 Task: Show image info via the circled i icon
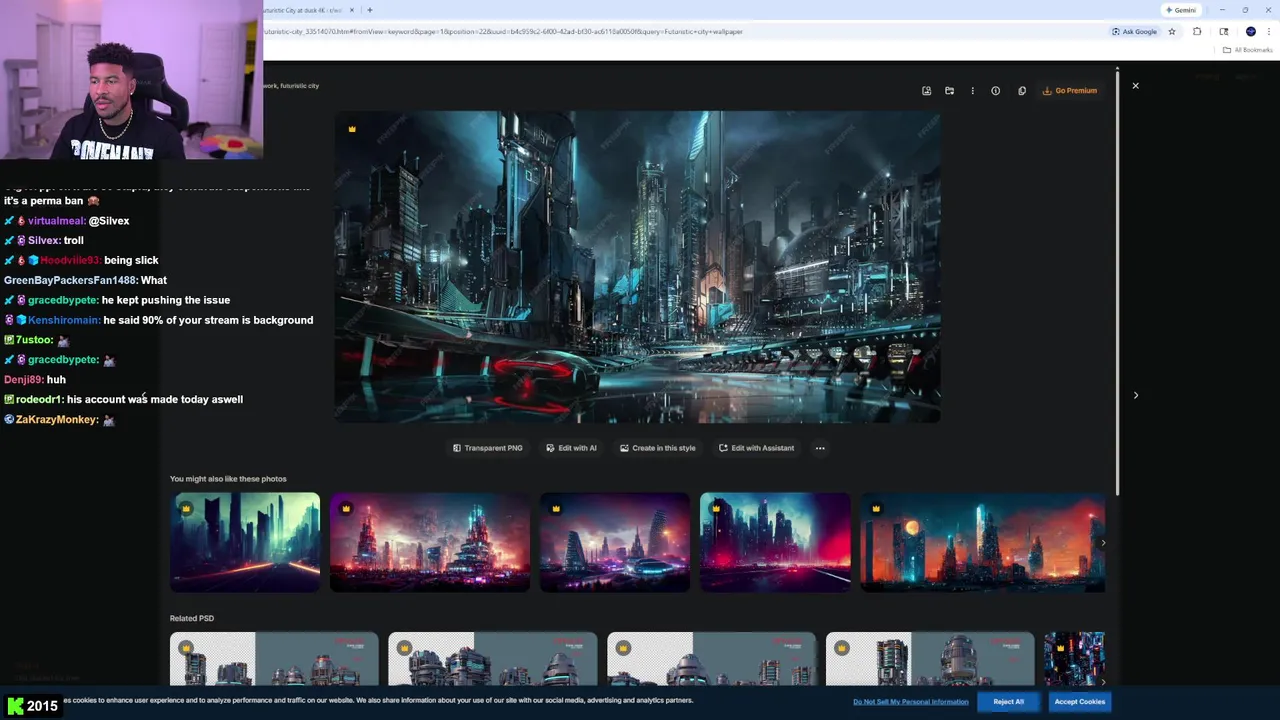(995, 91)
